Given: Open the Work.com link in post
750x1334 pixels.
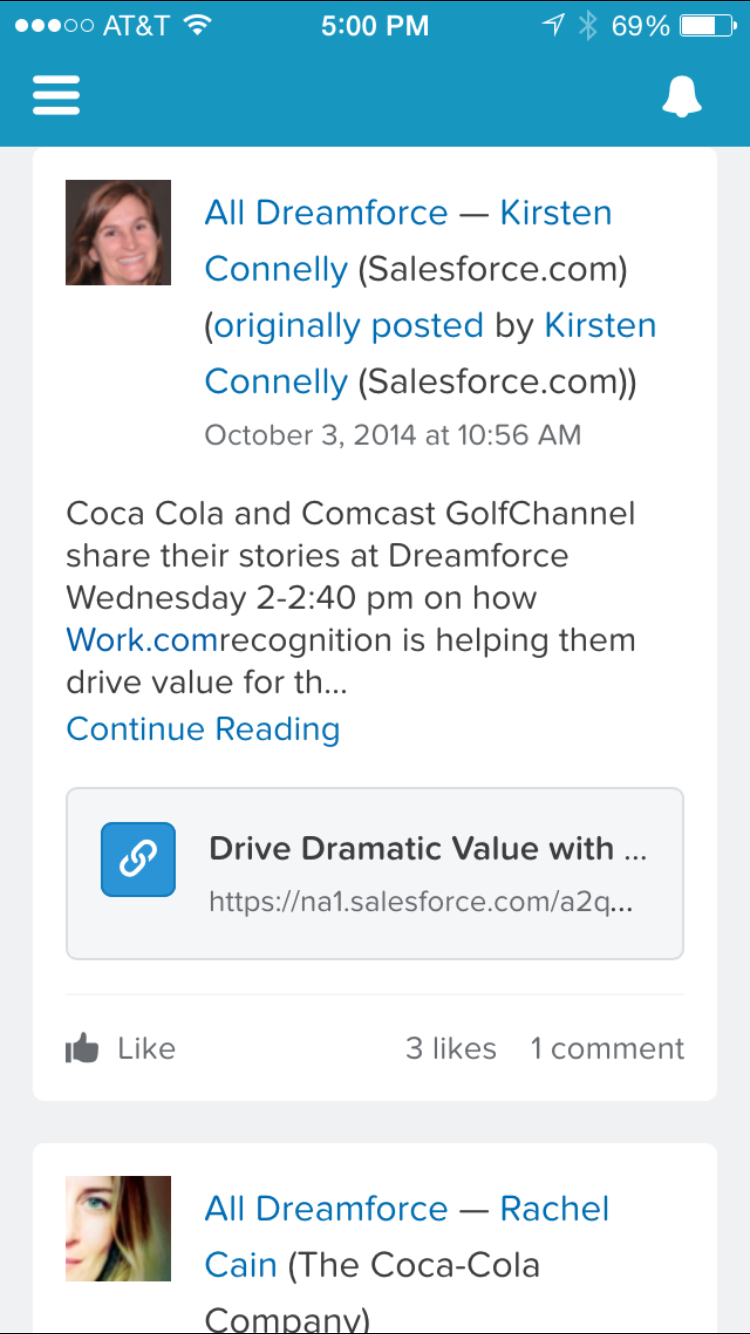Looking at the screenshot, I should 142,640.
